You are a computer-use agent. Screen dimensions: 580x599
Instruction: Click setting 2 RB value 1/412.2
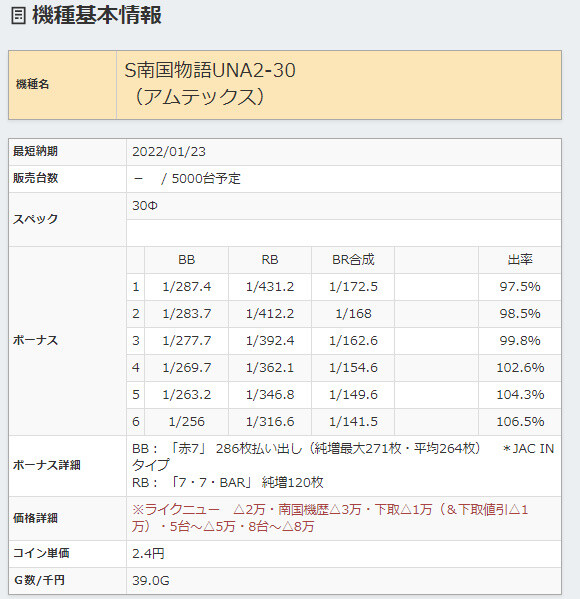pyautogui.click(x=270, y=314)
